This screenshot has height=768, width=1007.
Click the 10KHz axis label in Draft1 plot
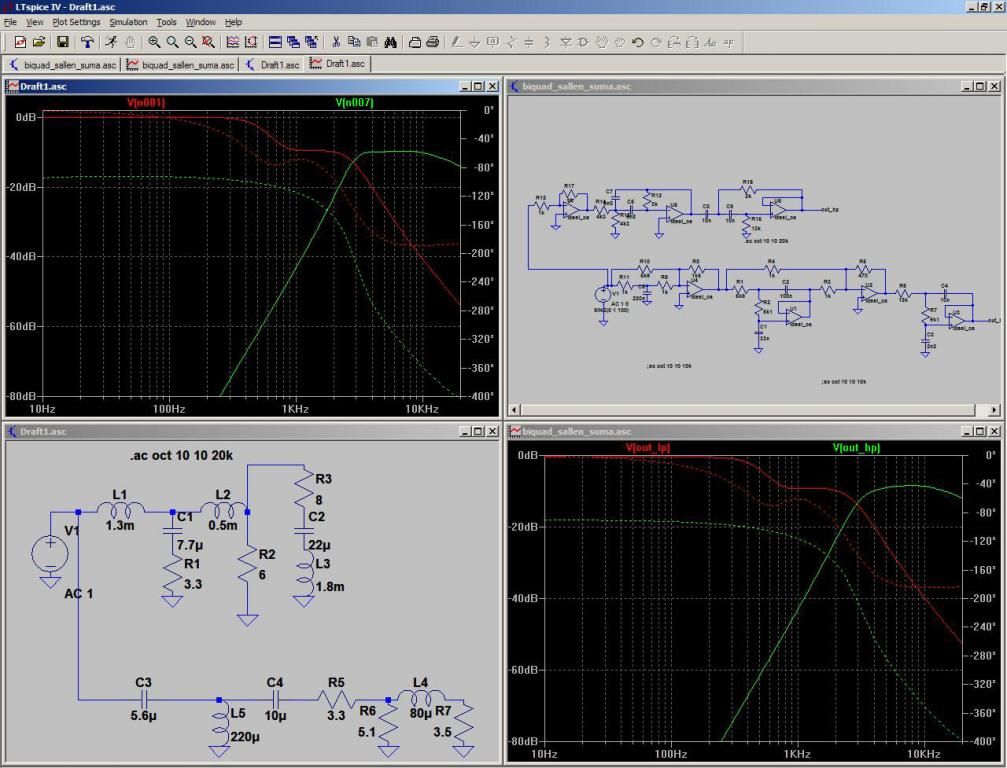tap(421, 408)
